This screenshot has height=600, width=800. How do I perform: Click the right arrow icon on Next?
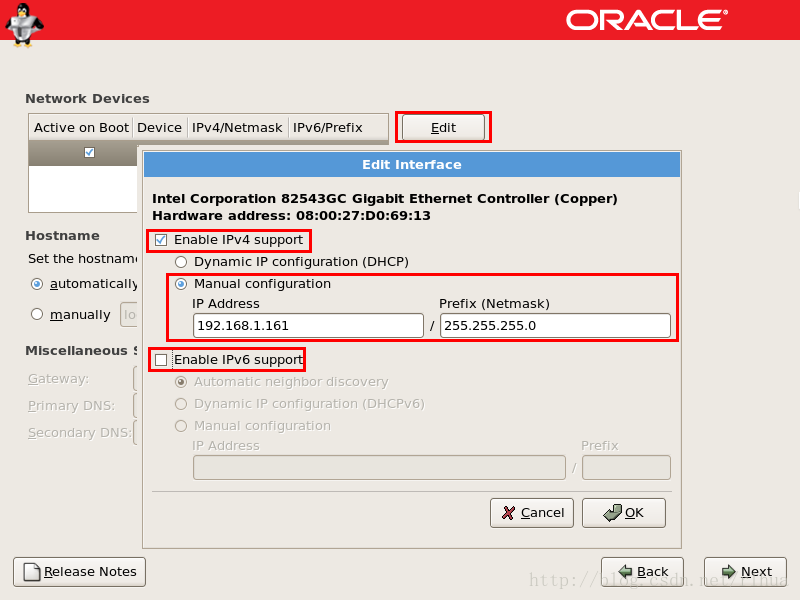pyautogui.click(x=729, y=571)
